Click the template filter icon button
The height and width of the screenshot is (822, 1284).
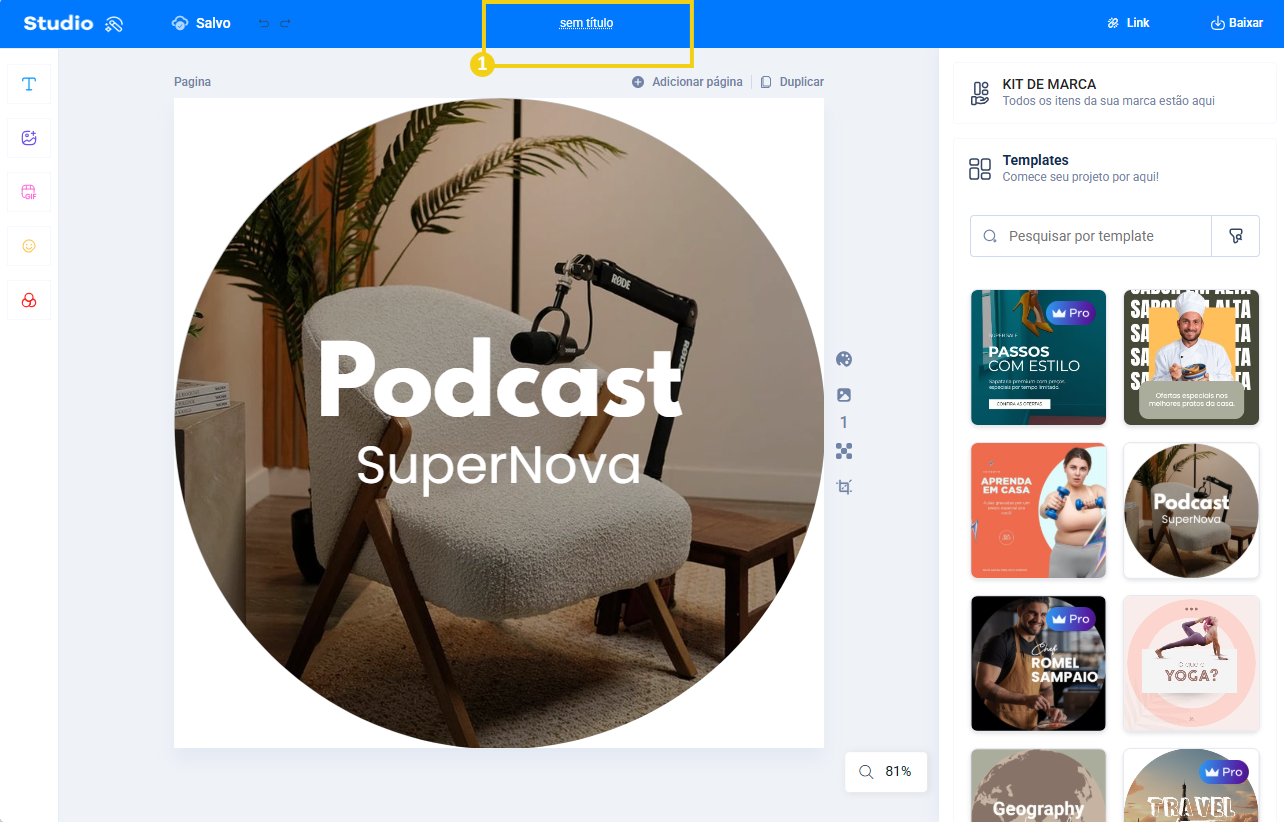1236,236
